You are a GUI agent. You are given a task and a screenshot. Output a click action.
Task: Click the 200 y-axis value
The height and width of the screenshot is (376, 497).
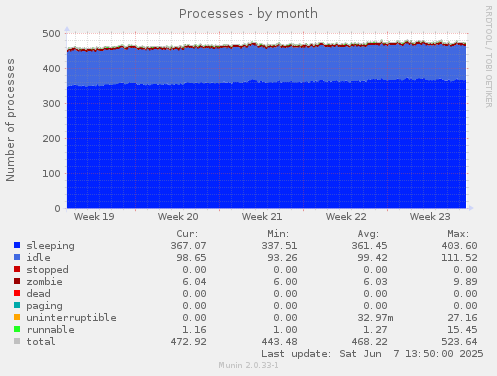[x=51, y=139]
